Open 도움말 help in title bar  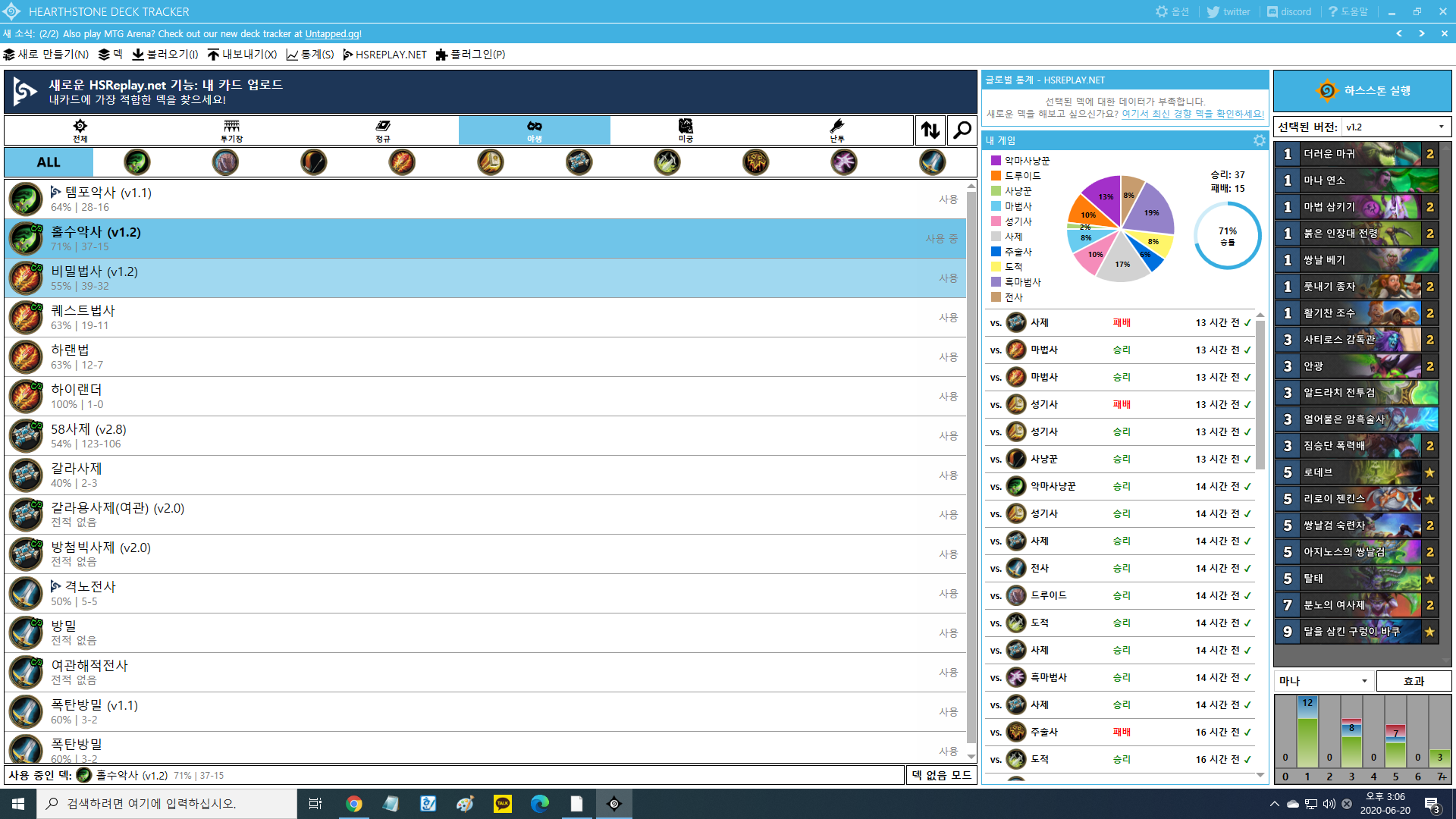pyautogui.click(x=1348, y=11)
